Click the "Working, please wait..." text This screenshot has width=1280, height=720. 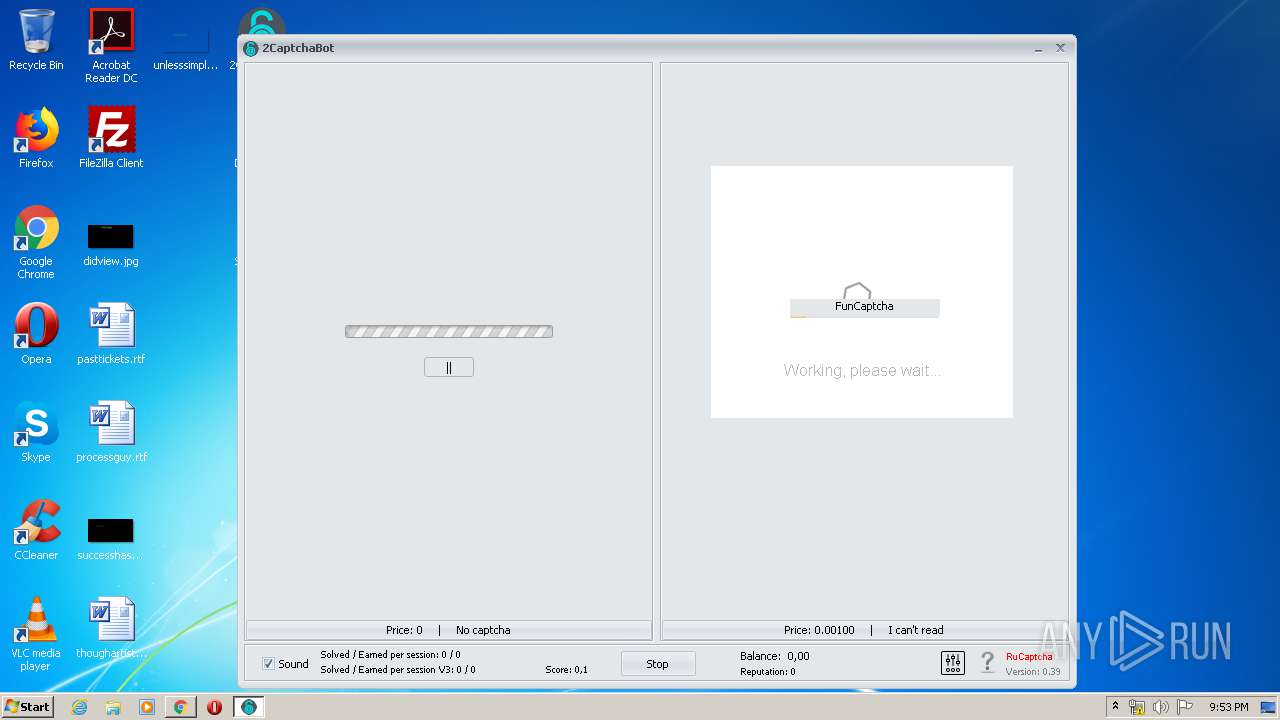pos(862,370)
